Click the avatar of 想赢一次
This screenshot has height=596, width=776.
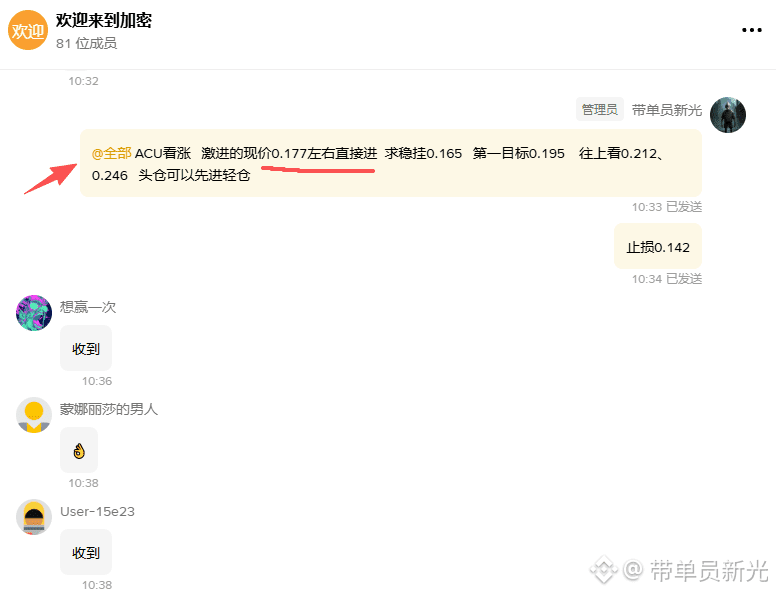[34, 313]
